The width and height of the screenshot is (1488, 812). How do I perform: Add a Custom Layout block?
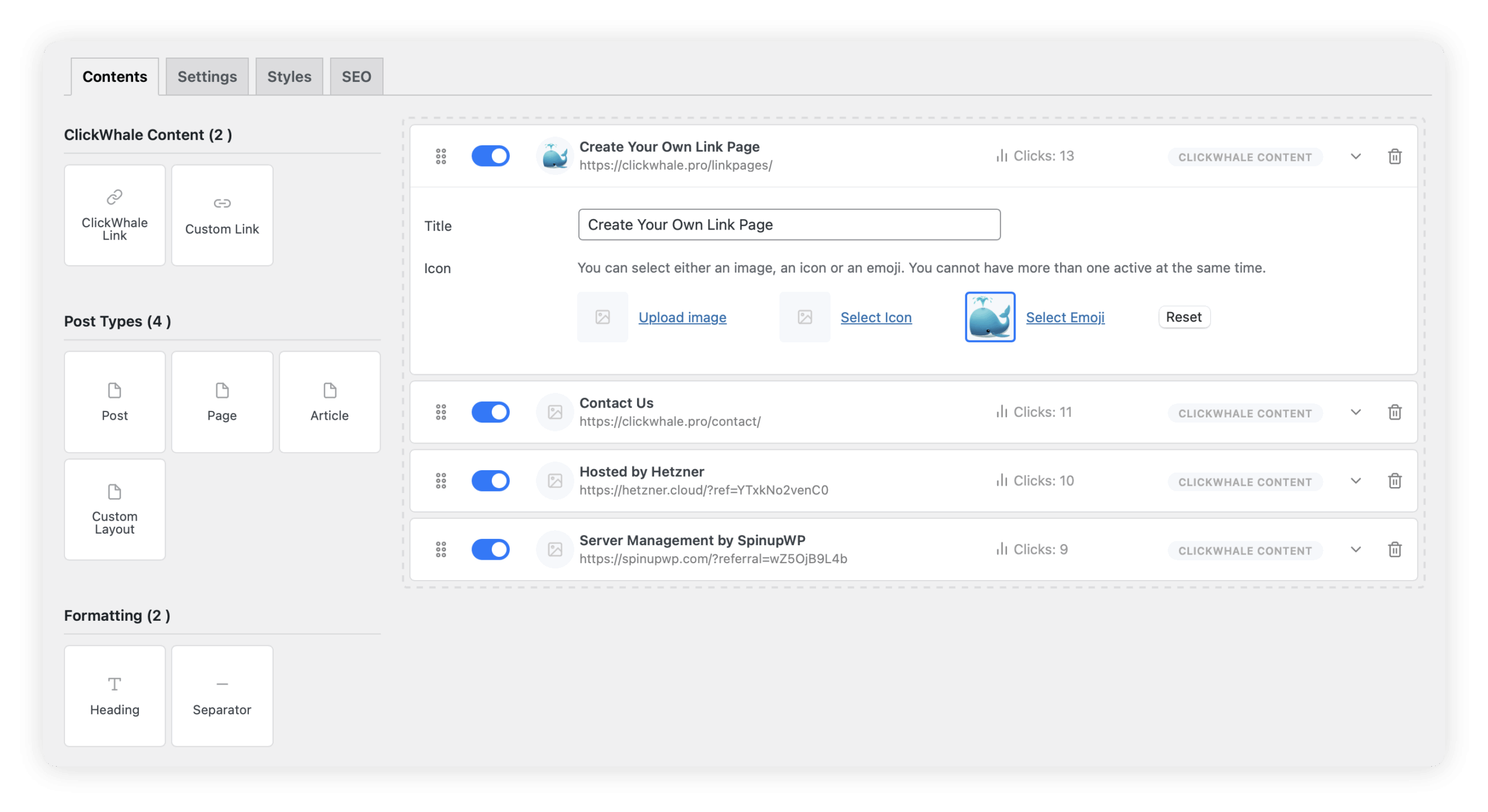coord(115,509)
